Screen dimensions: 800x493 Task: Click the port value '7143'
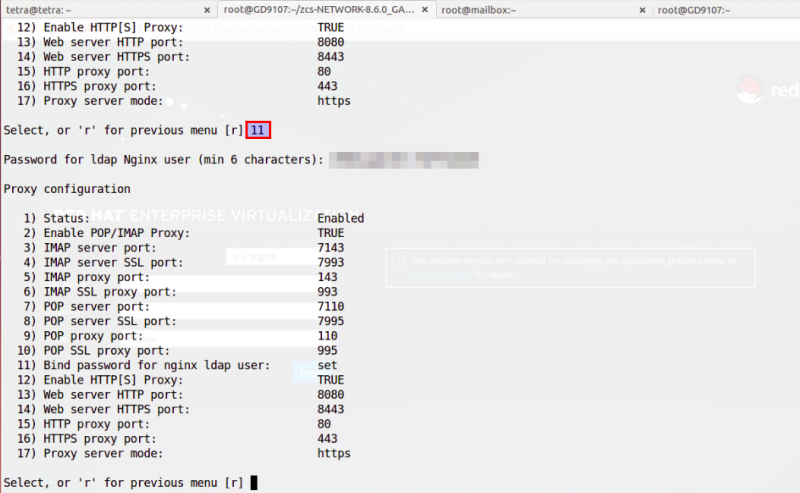coord(331,248)
